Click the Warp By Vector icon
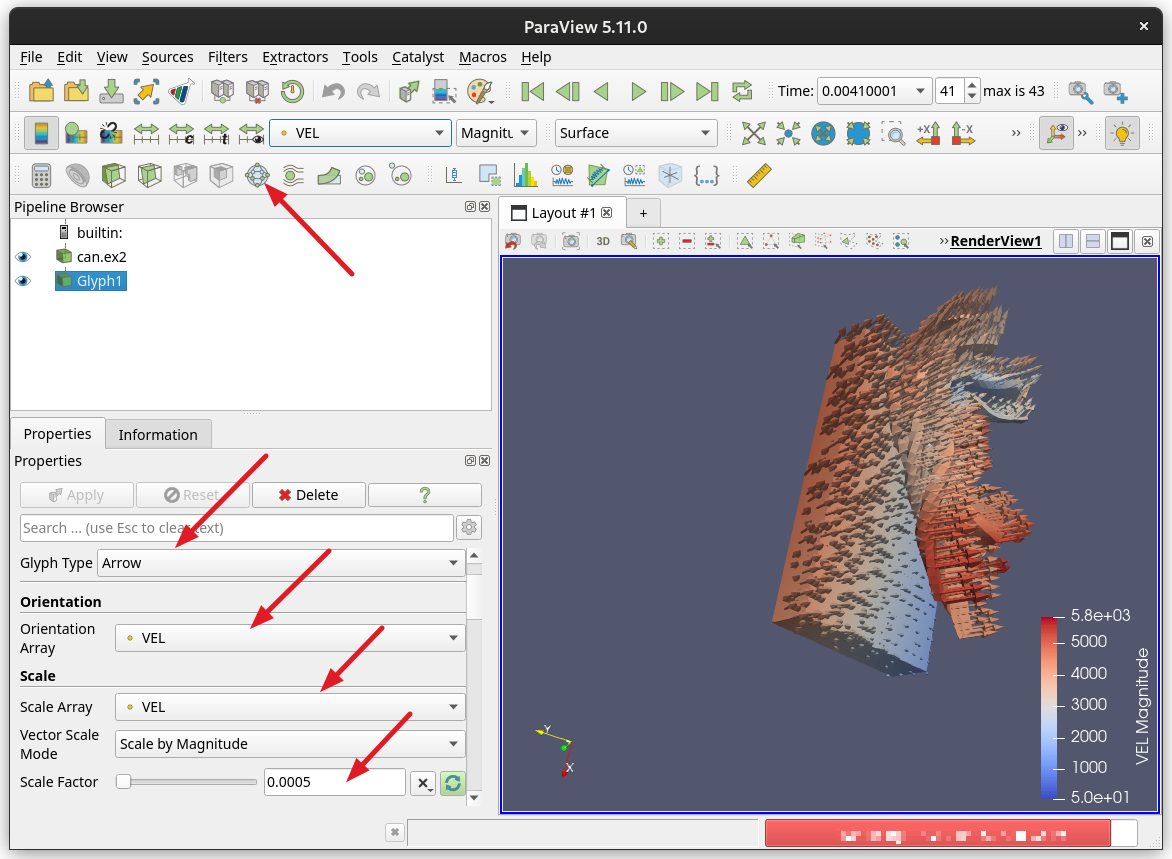 click(x=329, y=176)
